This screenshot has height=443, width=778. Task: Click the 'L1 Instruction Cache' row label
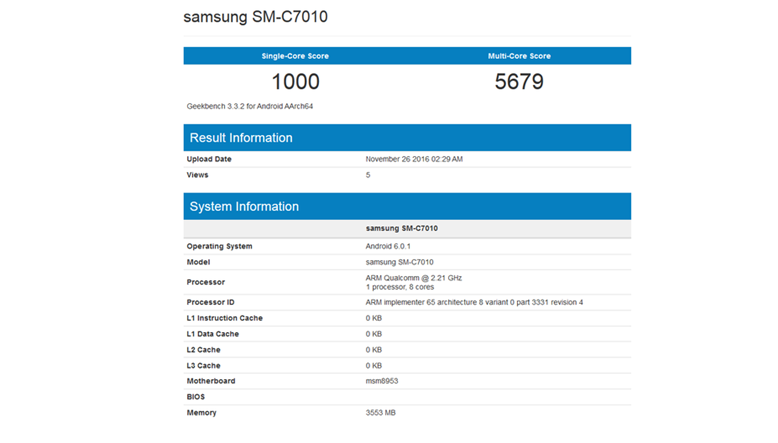tap(225, 318)
